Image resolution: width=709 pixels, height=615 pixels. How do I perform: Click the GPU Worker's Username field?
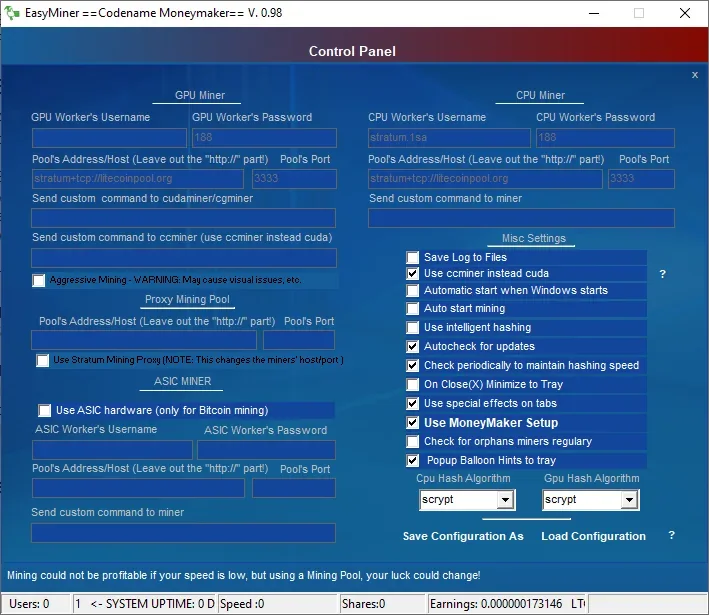click(x=109, y=138)
